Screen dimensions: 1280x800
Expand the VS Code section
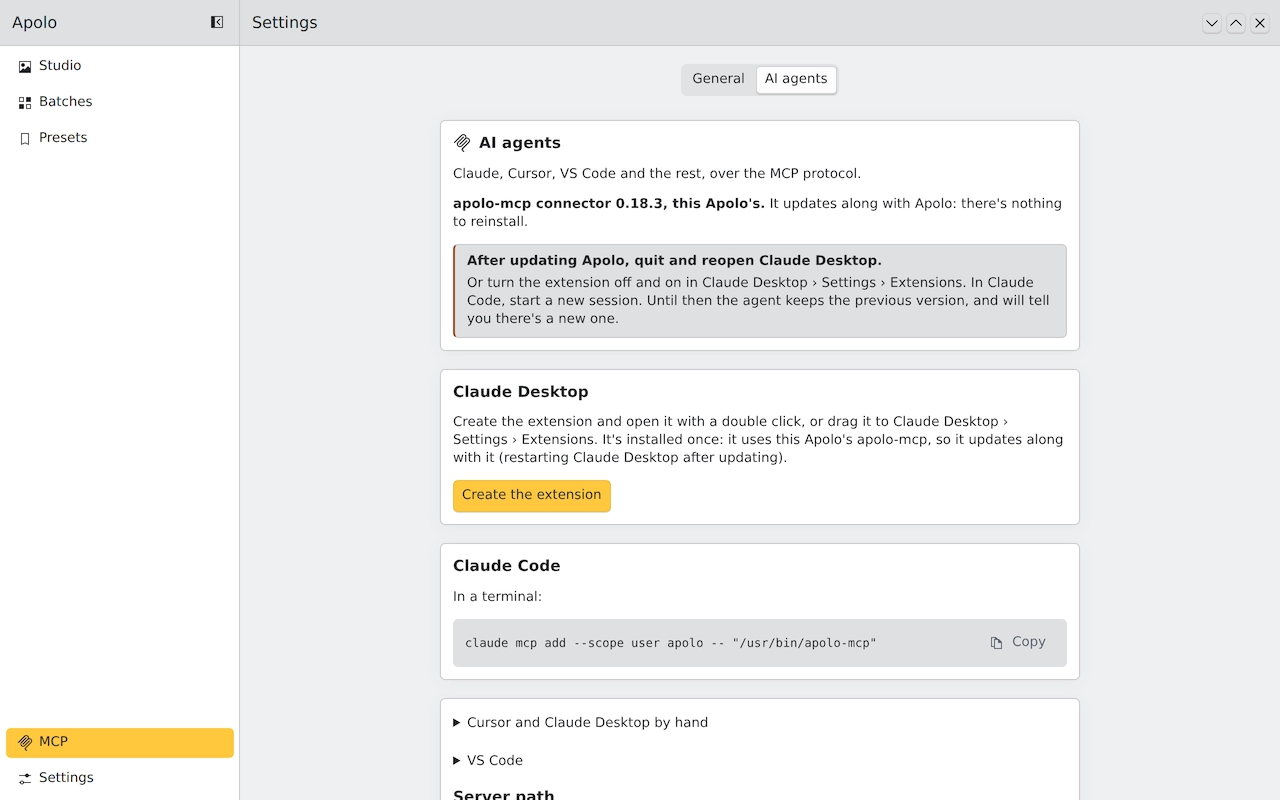coord(488,760)
